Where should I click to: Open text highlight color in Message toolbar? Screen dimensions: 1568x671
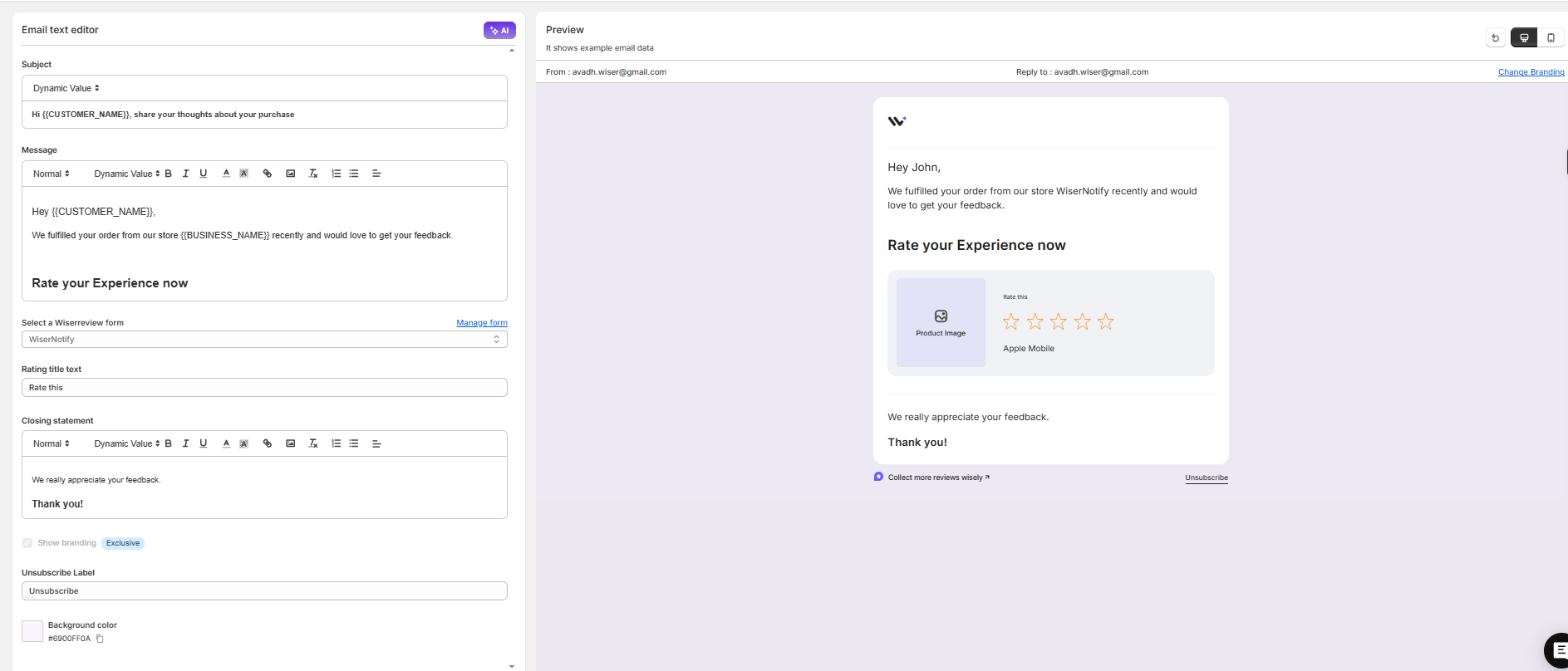point(243,174)
